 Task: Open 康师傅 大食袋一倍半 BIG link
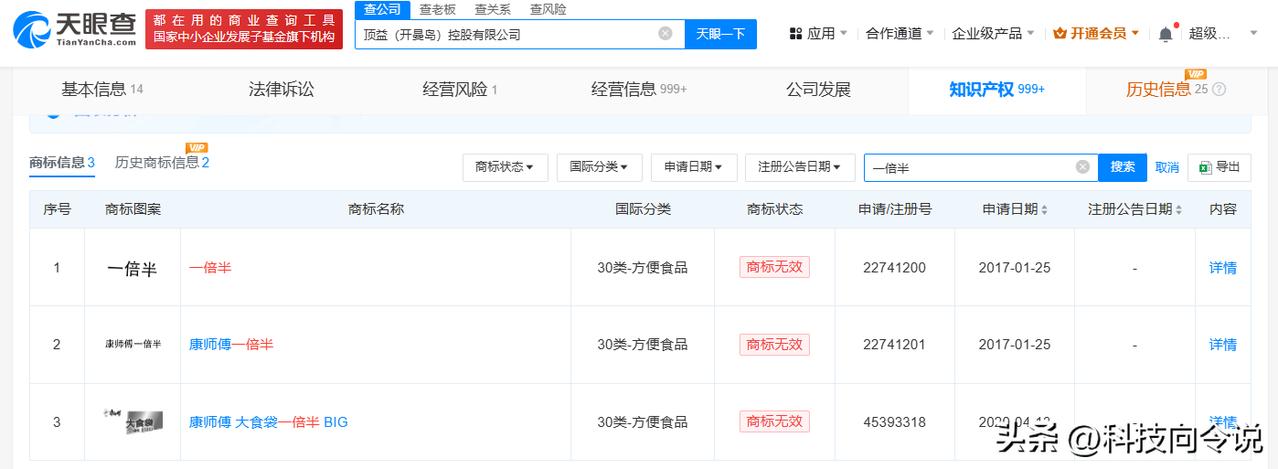[x=268, y=422]
